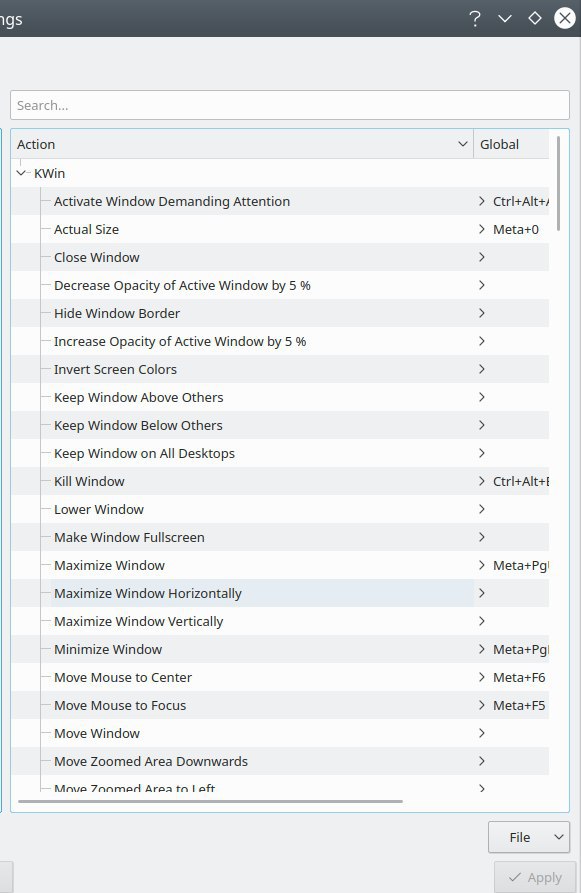Expand the Move Mouse to Center chevron
Screen dimensions: 581x893
point(482,677)
